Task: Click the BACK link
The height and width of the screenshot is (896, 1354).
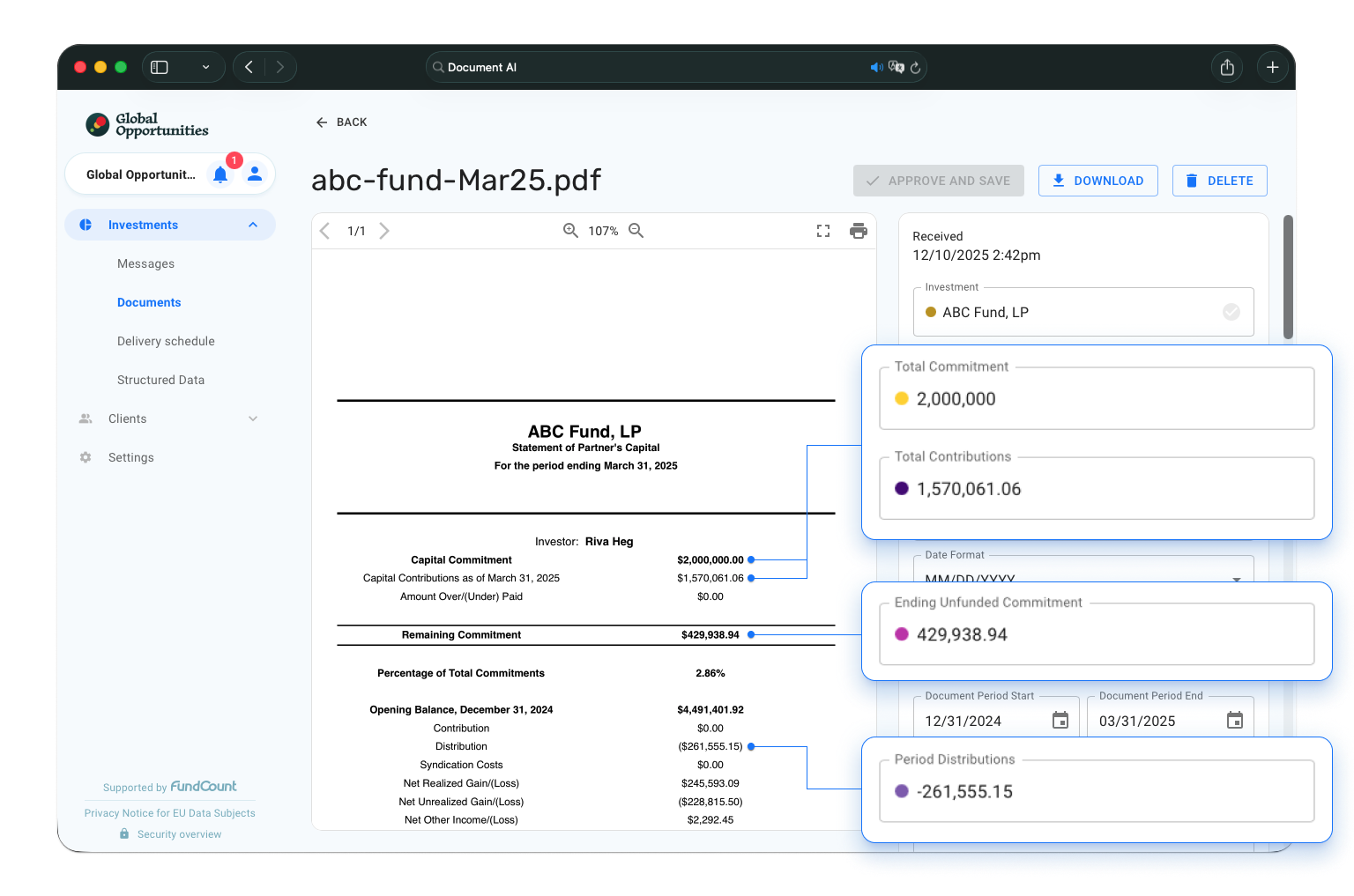Action: coord(341,122)
